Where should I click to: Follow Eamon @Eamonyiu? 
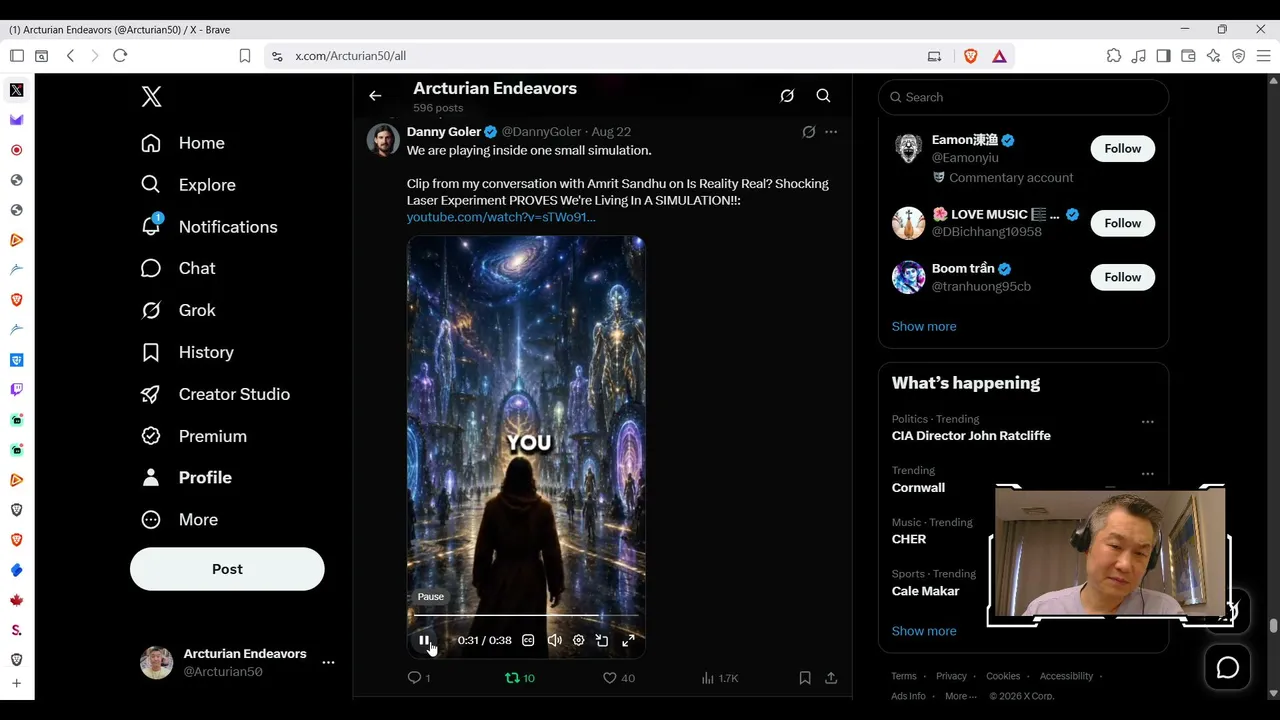pos(1122,149)
